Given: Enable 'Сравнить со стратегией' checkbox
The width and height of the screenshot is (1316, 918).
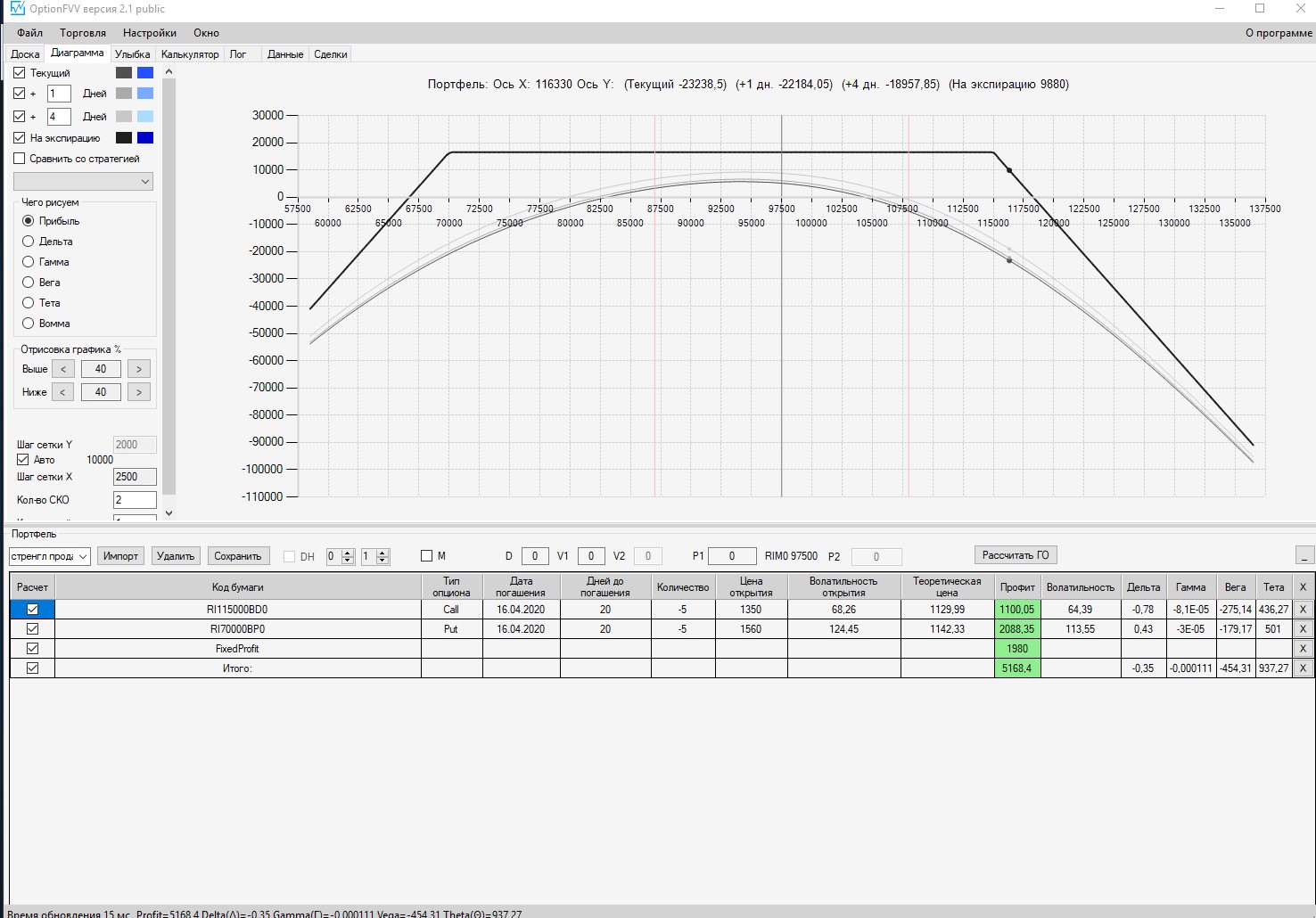Looking at the screenshot, I should (20, 159).
